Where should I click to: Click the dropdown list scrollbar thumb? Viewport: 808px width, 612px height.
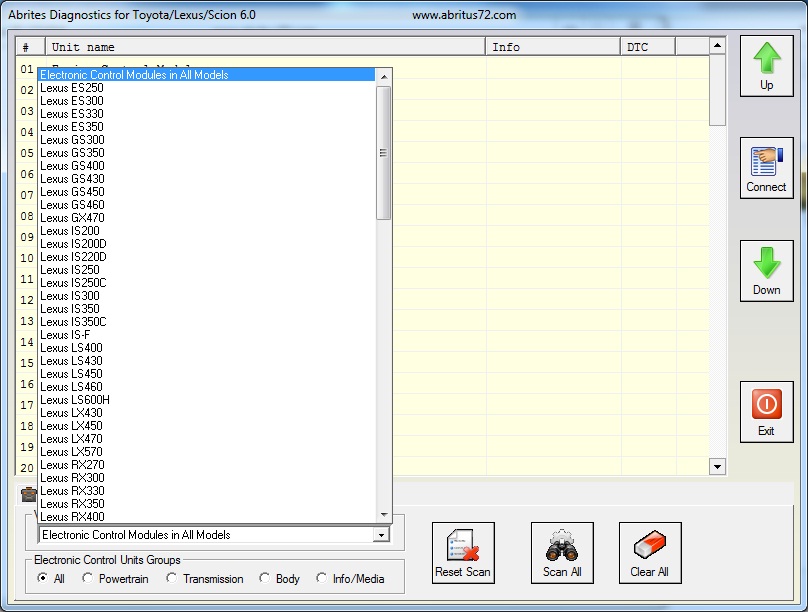pyautogui.click(x=383, y=153)
